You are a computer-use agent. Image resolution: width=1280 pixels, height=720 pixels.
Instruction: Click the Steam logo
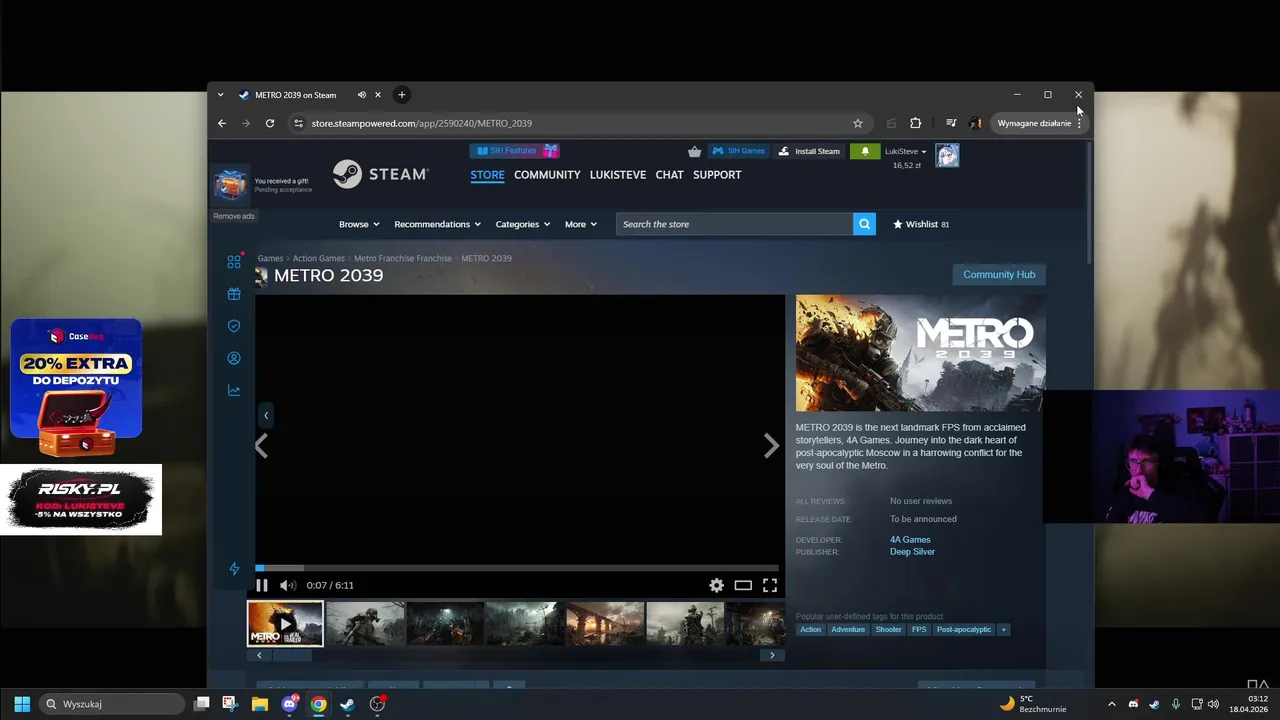point(380,174)
